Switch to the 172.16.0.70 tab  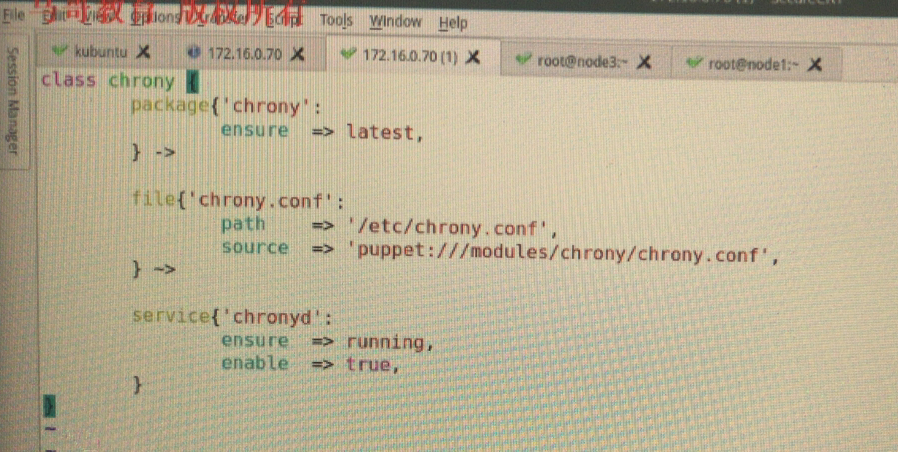click(x=245, y=54)
